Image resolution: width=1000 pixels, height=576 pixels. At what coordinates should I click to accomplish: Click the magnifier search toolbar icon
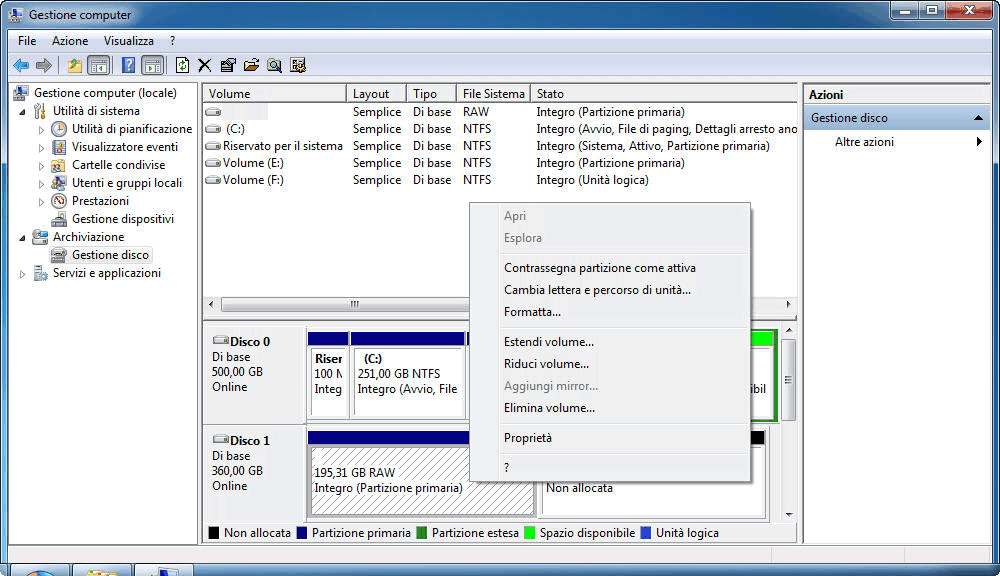[x=275, y=65]
